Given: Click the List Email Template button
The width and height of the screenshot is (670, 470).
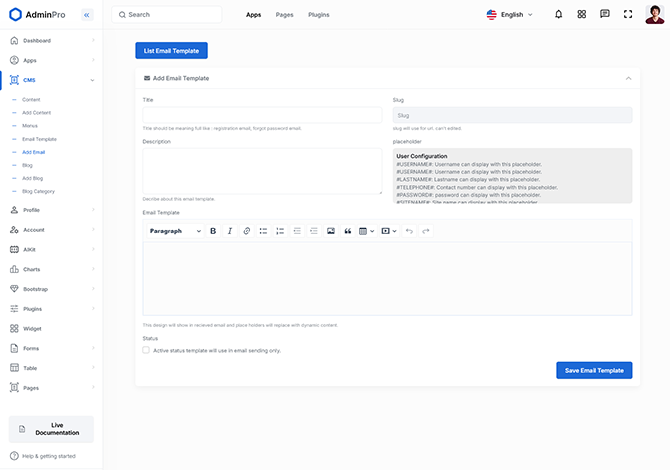Looking at the screenshot, I should click(x=171, y=50).
